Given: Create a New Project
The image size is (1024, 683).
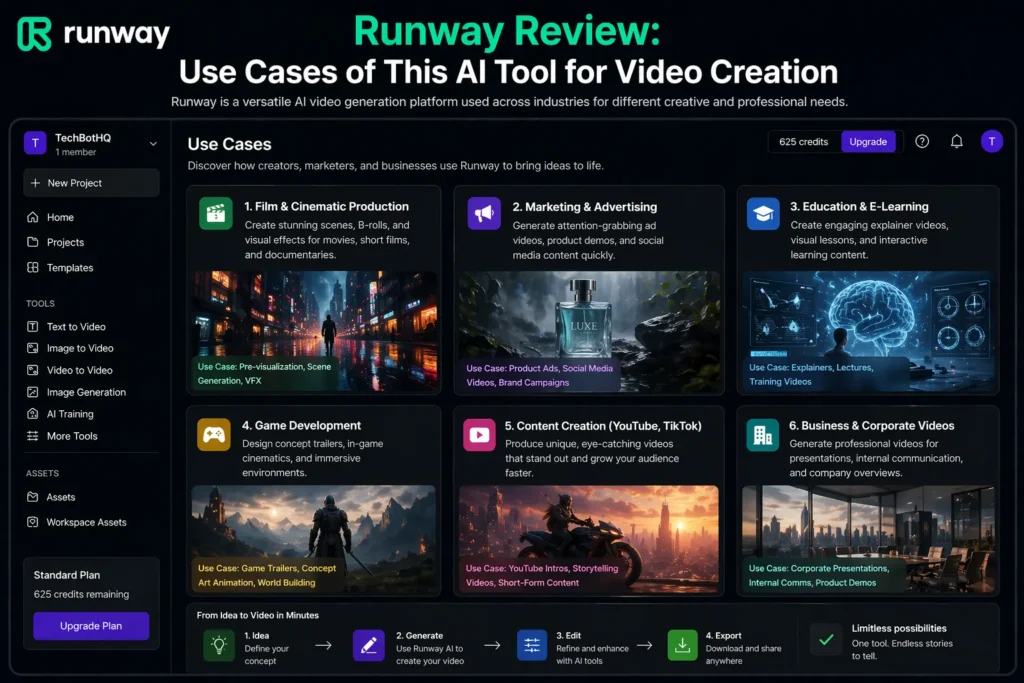Looking at the screenshot, I should (x=91, y=183).
